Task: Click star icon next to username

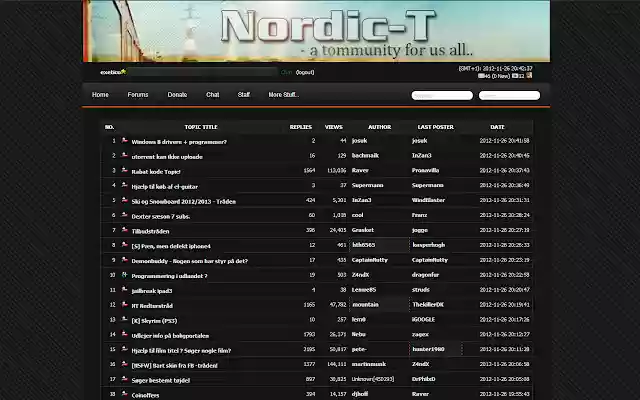Action: tap(124, 71)
